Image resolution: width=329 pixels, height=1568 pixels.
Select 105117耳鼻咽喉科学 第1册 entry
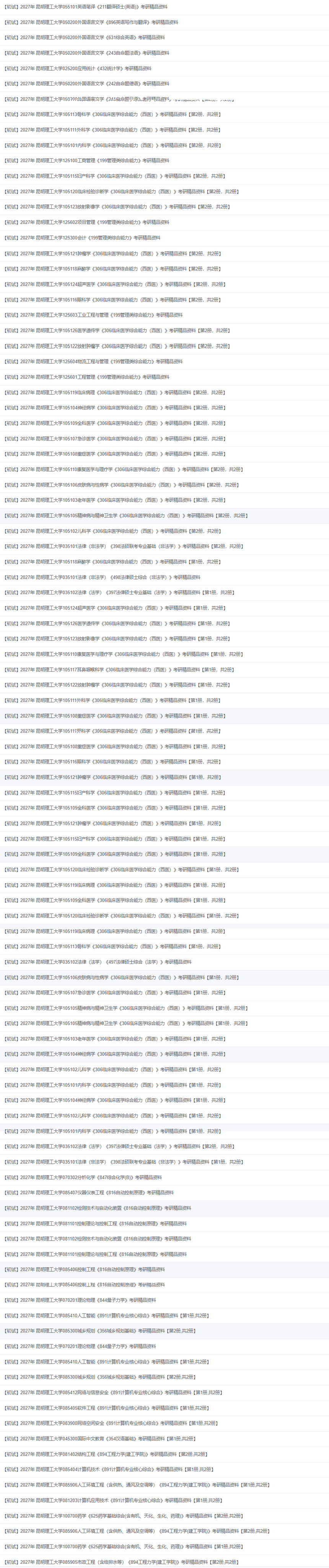(119, 669)
